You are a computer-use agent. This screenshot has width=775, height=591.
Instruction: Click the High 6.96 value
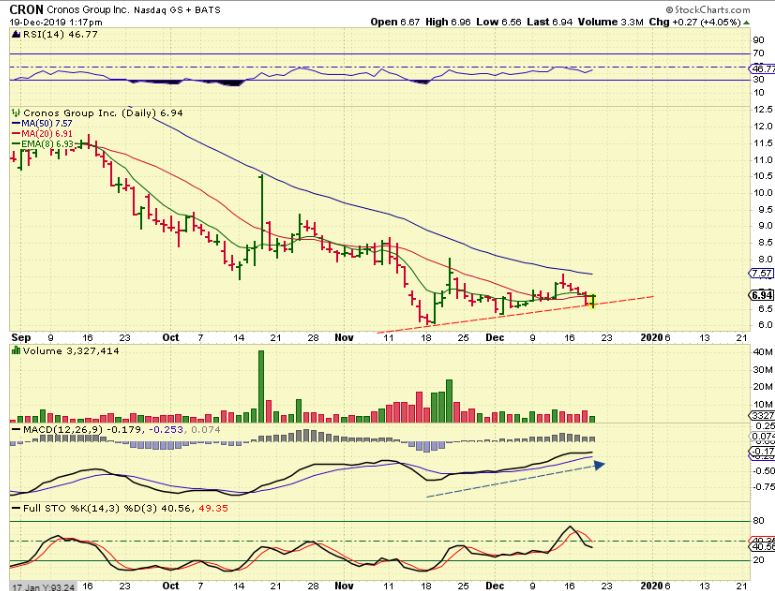[x=448, y=22]
